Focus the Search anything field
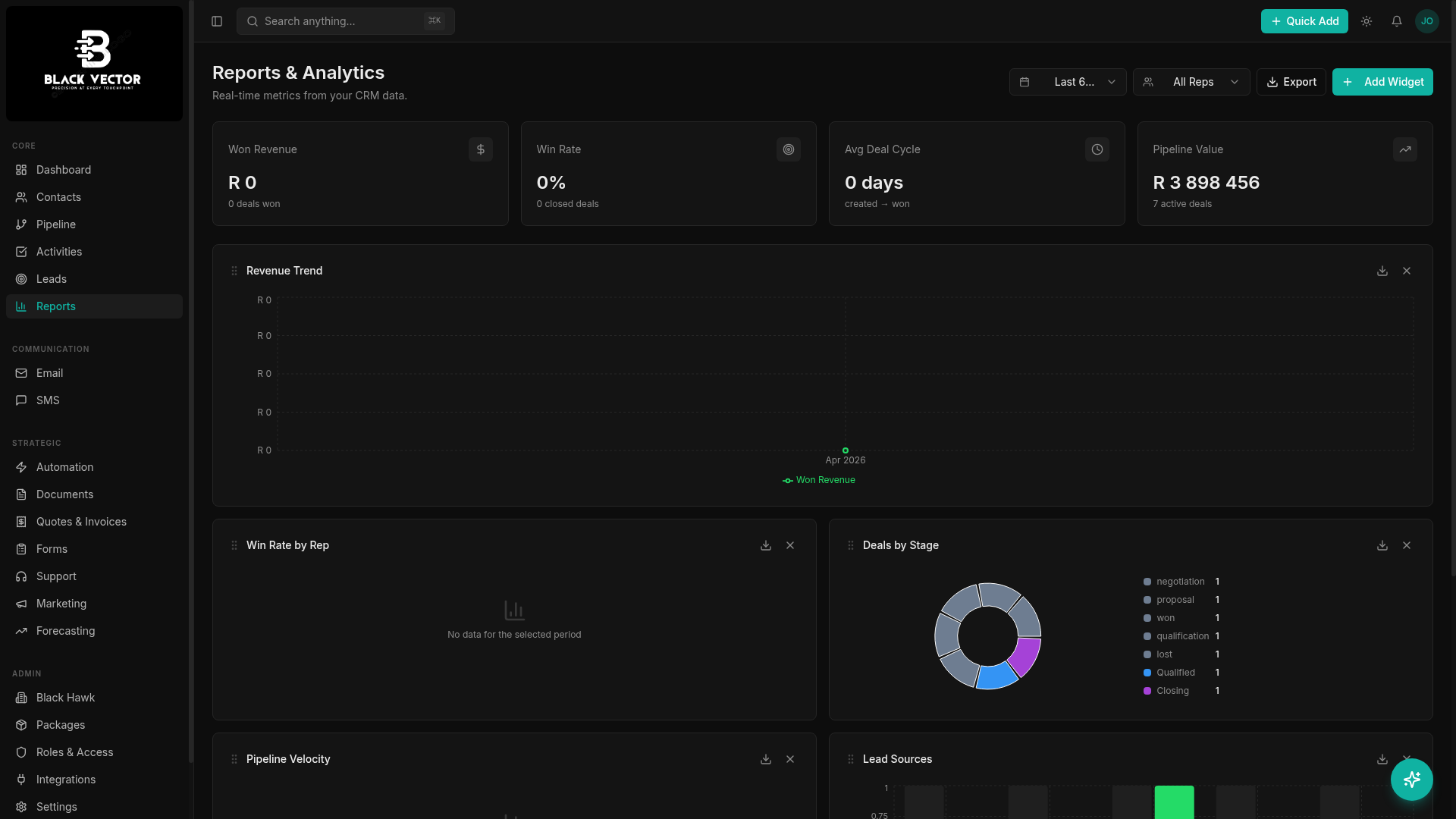The image size is (1456, 819). tap(346, 21)
